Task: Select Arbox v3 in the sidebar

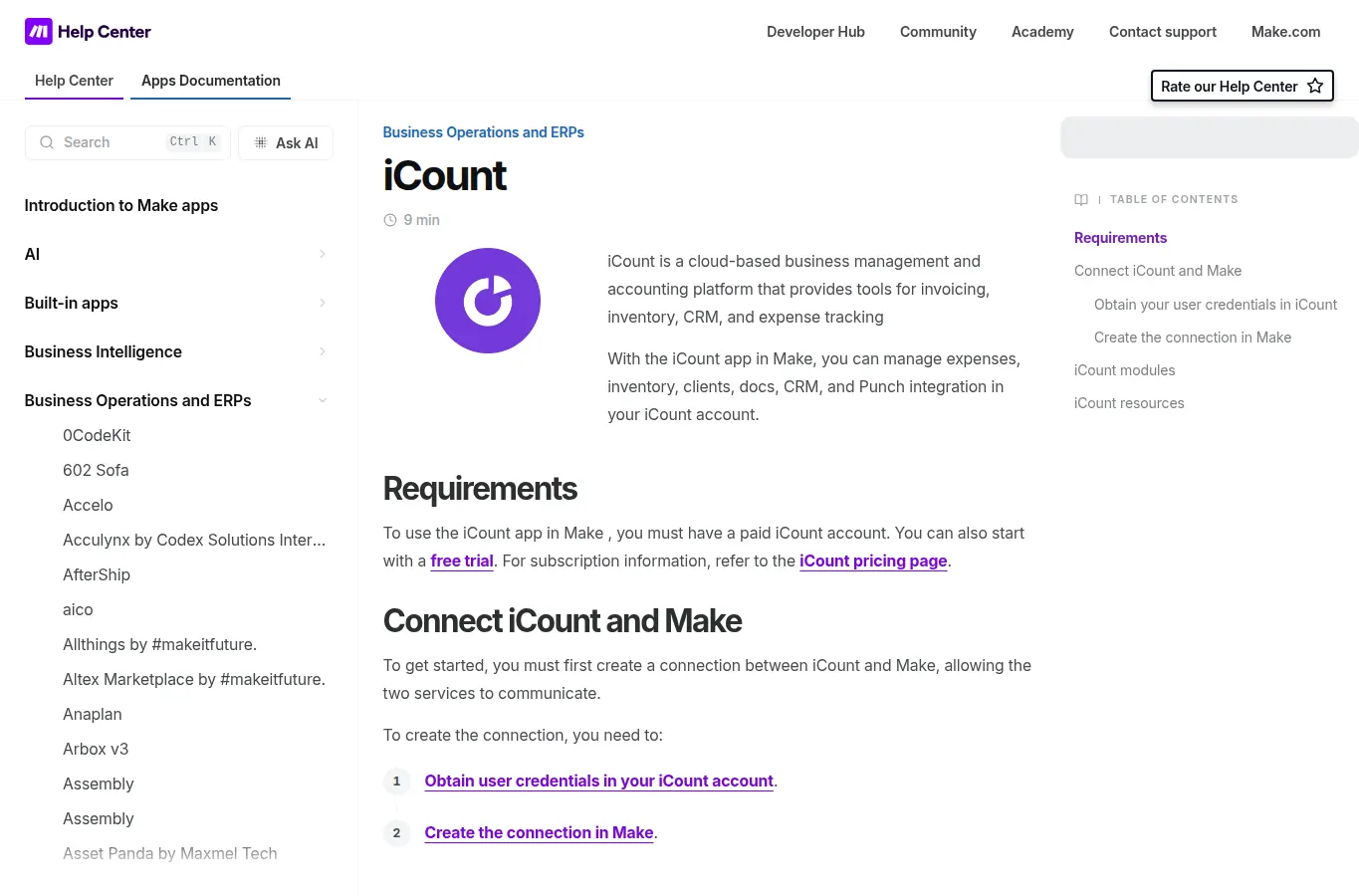Action: coord(96,749)
